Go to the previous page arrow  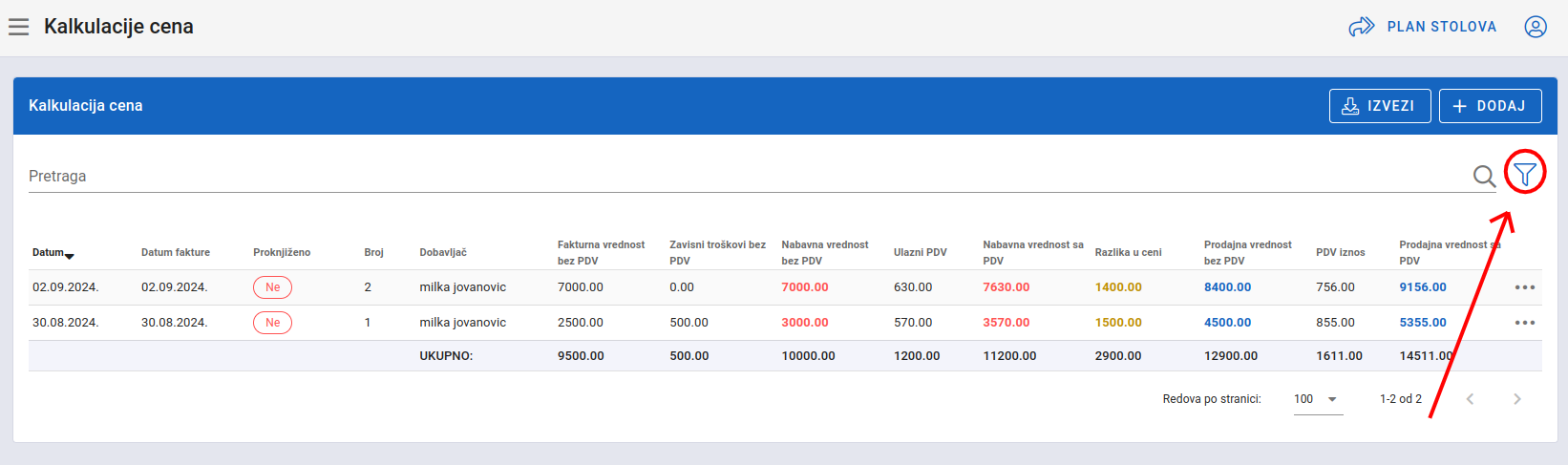(x=1471, y=399)
